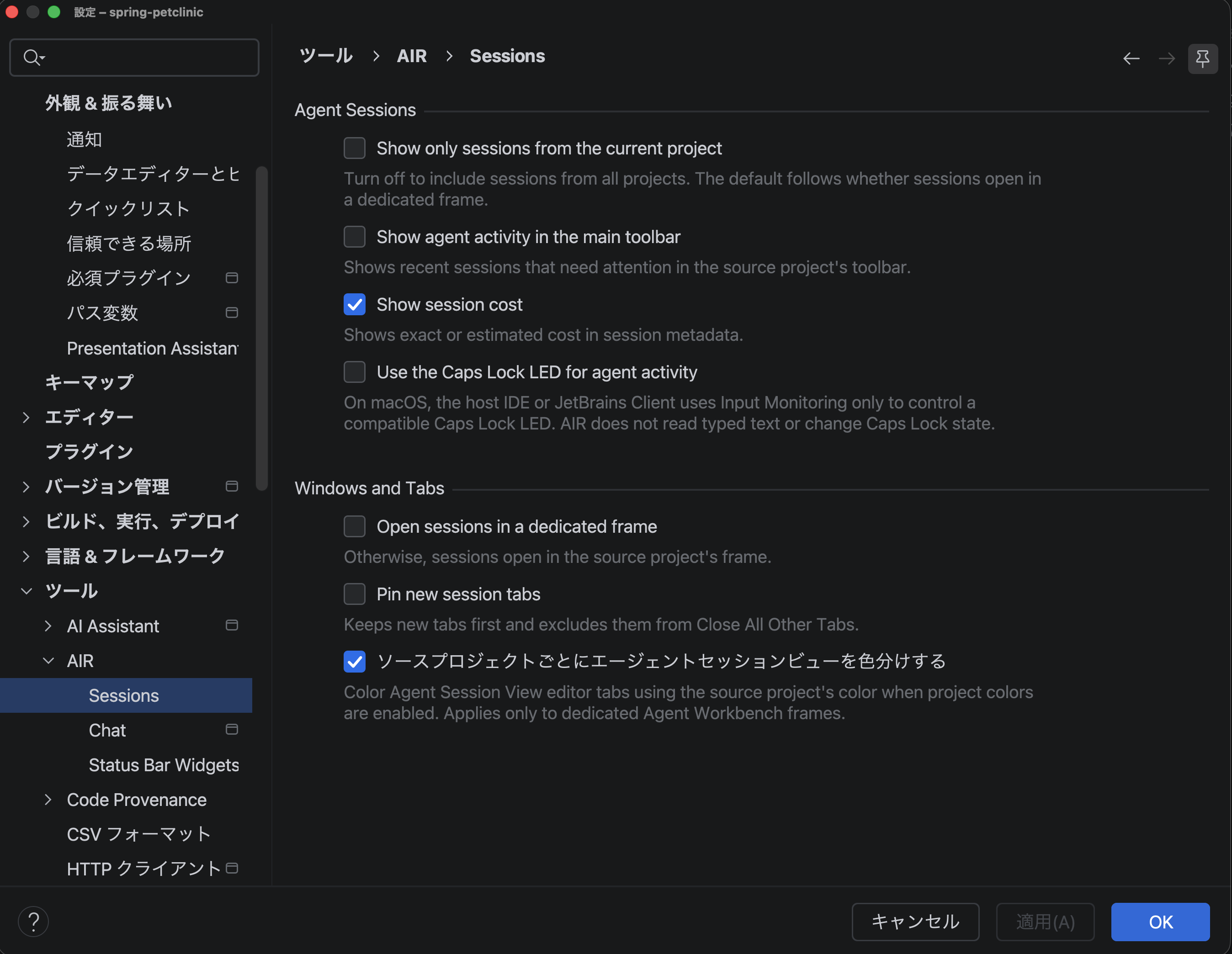Screen dimensions: 1232x954
Task: Enable Caps Lock LED for agent activity
Action: [x=354, y=372]
